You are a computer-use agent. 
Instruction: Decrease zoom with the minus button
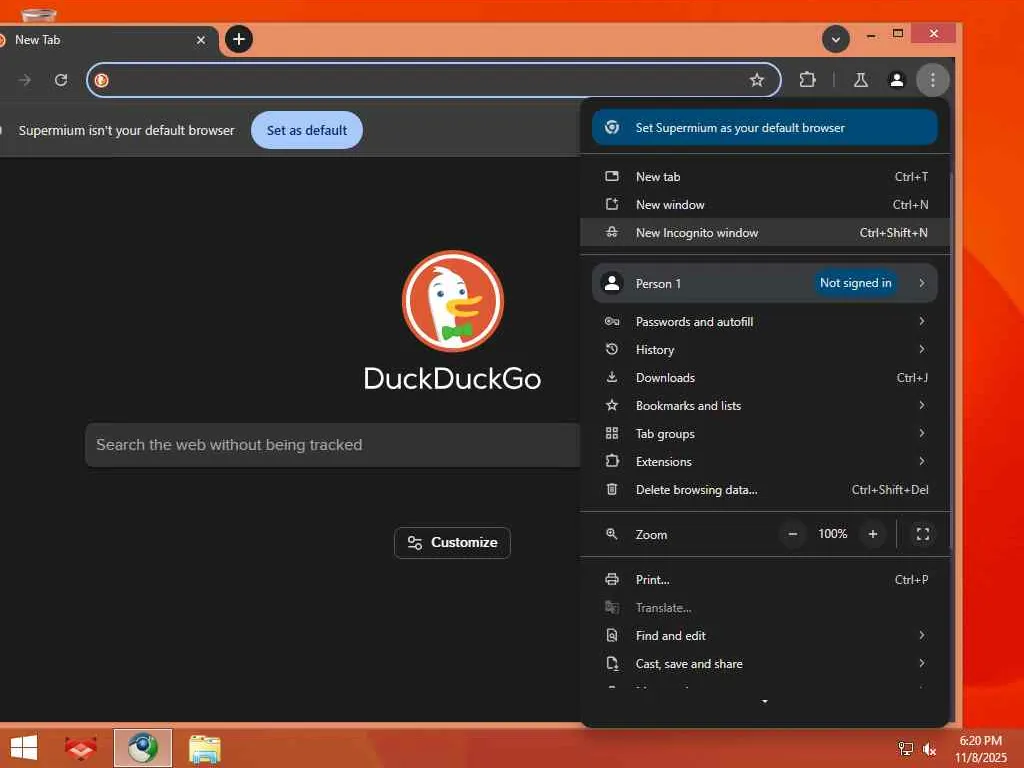[x=793, y=534]
